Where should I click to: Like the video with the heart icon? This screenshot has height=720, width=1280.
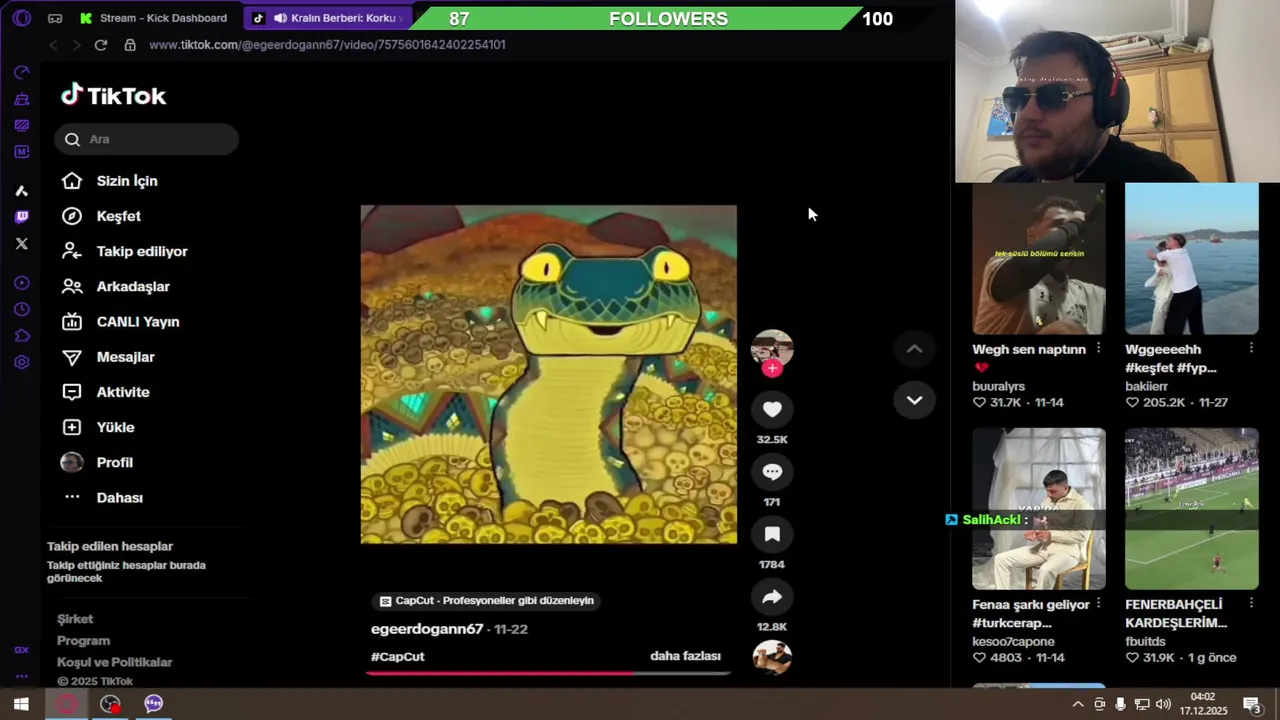pos(772,409)
